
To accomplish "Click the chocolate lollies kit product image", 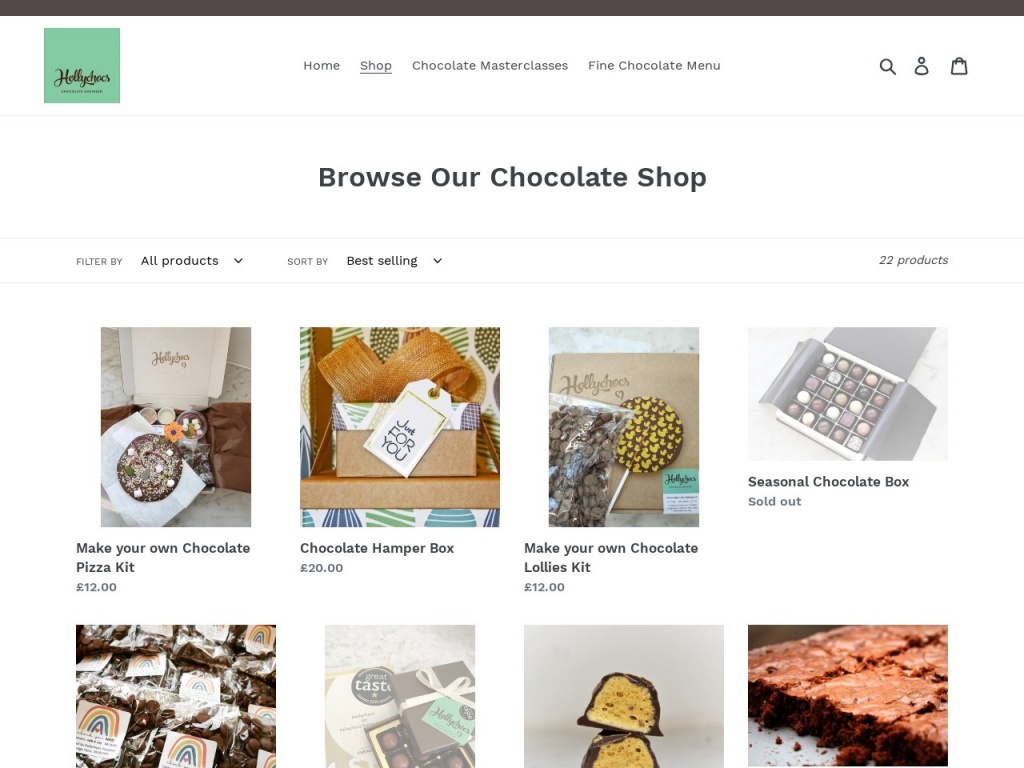I will [x=624, y=427].
